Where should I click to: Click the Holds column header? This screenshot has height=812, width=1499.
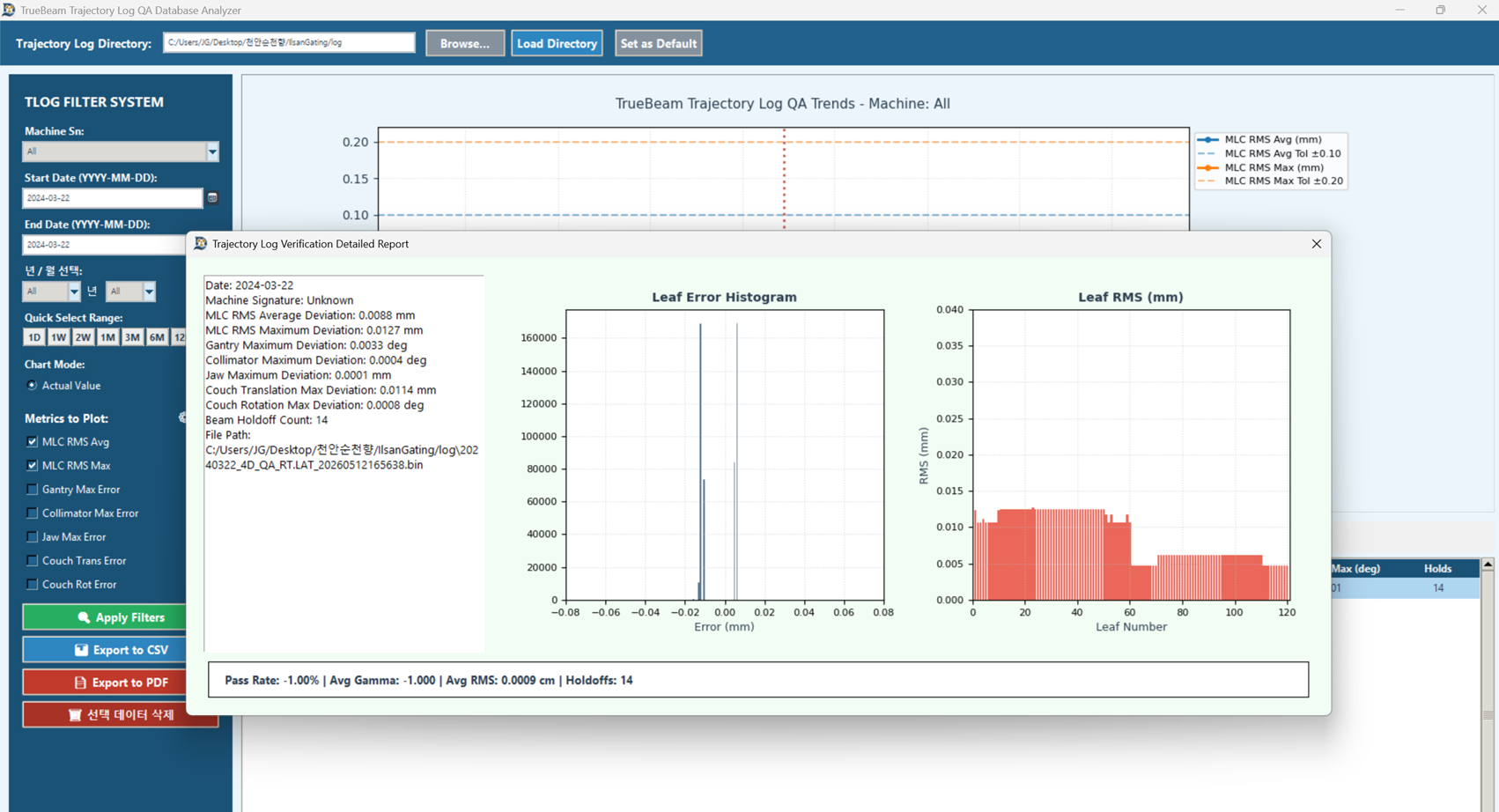[x=1437, y=569]
